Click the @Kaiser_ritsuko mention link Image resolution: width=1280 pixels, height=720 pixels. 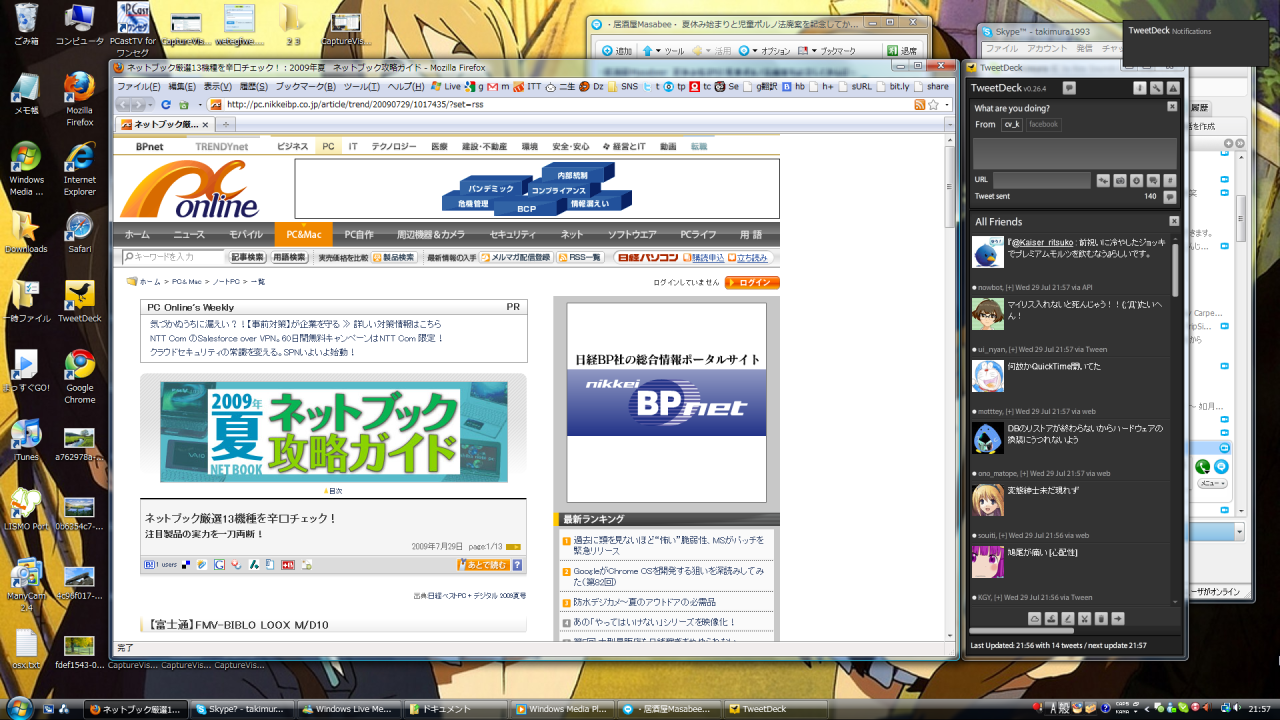click(1044, 243)
